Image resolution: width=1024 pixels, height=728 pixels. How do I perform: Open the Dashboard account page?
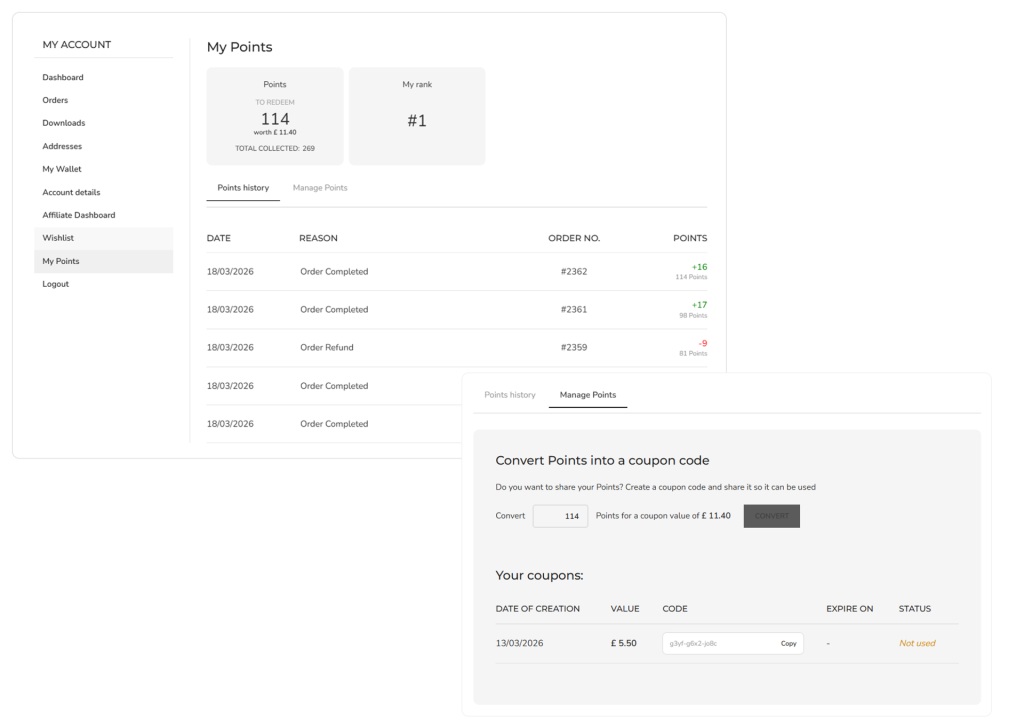click(63, 77)
